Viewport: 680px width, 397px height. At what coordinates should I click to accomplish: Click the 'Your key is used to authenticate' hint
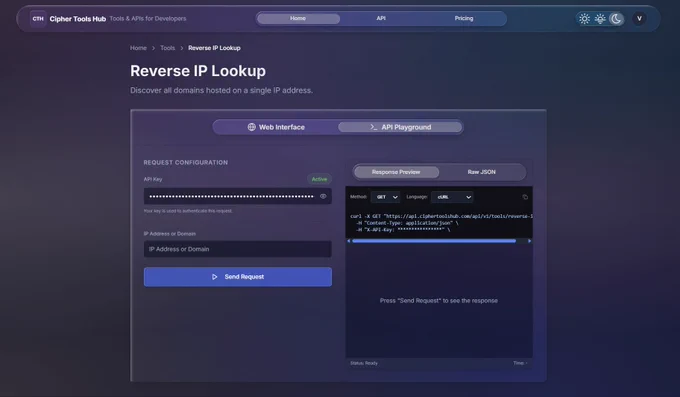[x=188, y=211]
